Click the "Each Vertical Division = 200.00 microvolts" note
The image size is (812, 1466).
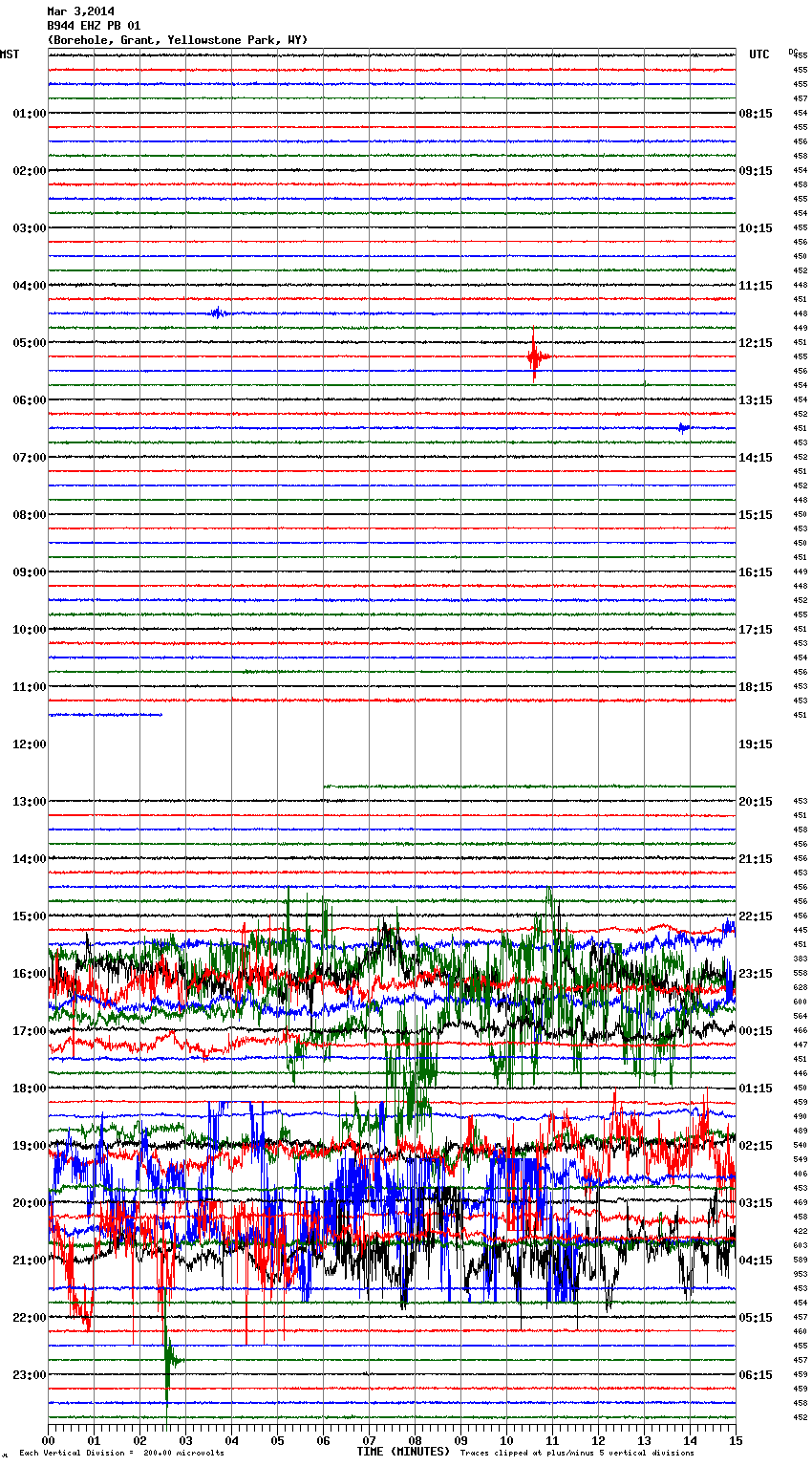click(121, 1454)
